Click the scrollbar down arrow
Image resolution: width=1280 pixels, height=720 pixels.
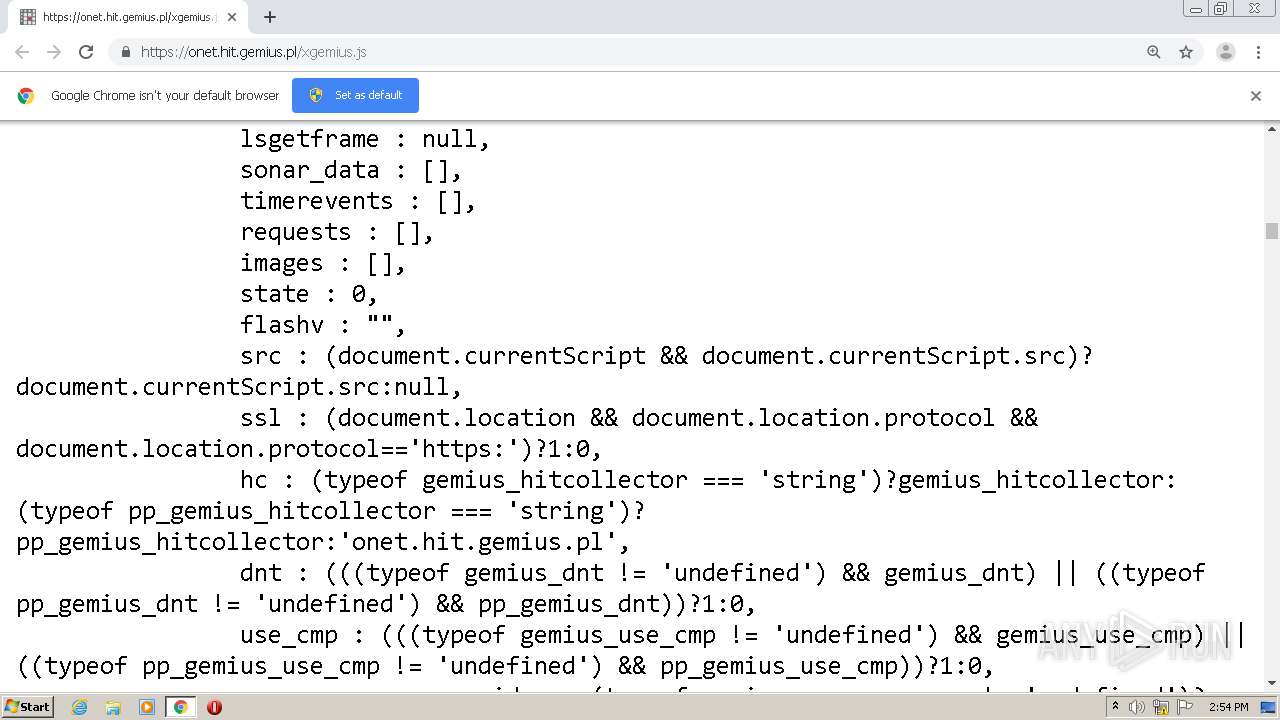[1272, 683]
